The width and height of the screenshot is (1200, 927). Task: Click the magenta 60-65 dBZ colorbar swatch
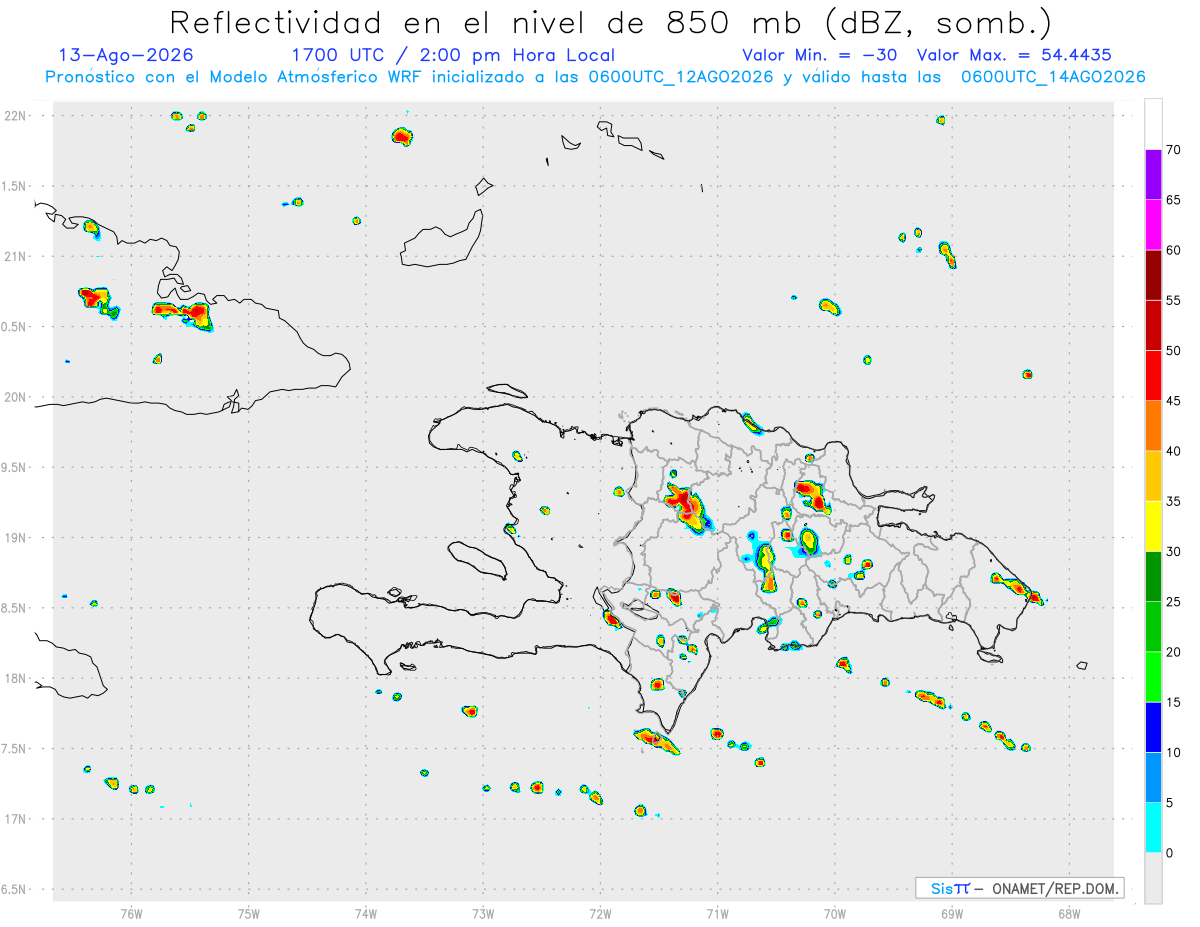pyautogui.click(x=1153, y=225)
